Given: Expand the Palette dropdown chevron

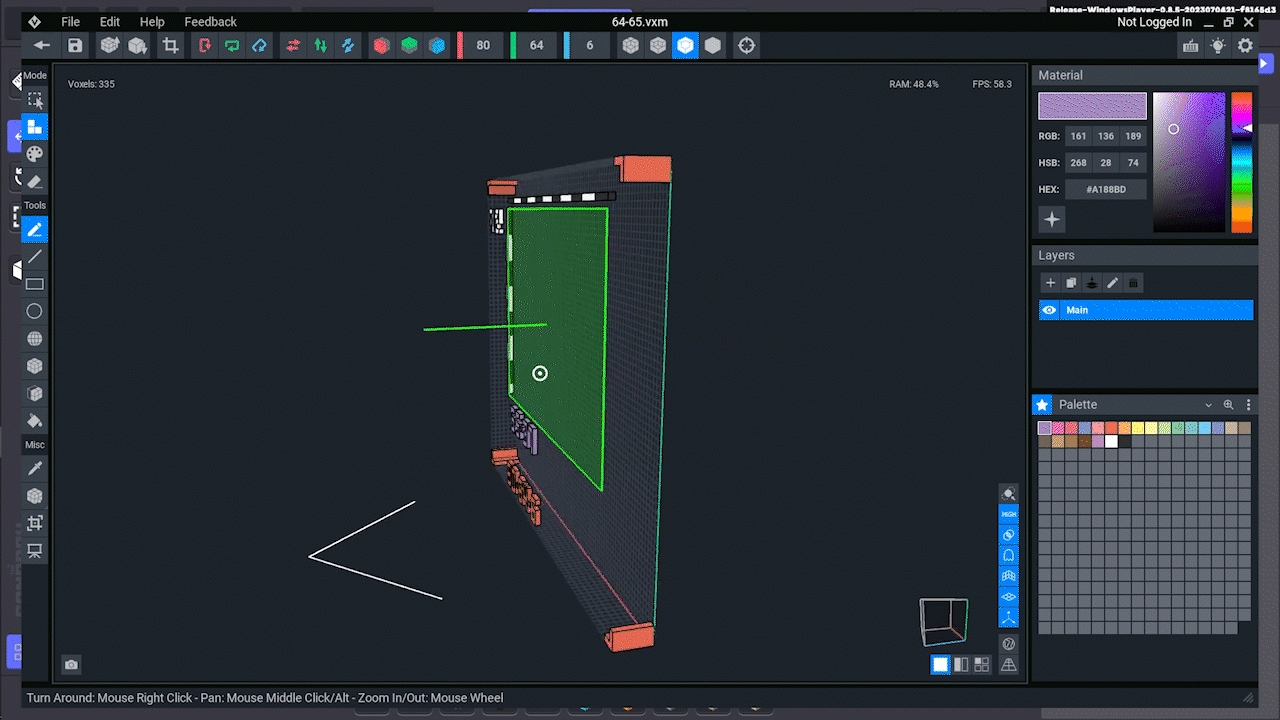Looking at the screenshot, I should [1208, 405].
